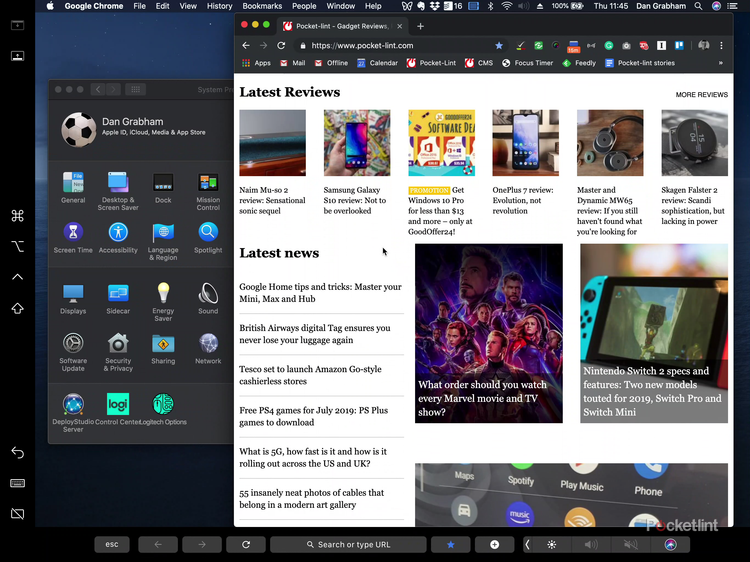Open Screen Time preferences
This screenshot has height=562, width=750.
[x=73, y=237]
